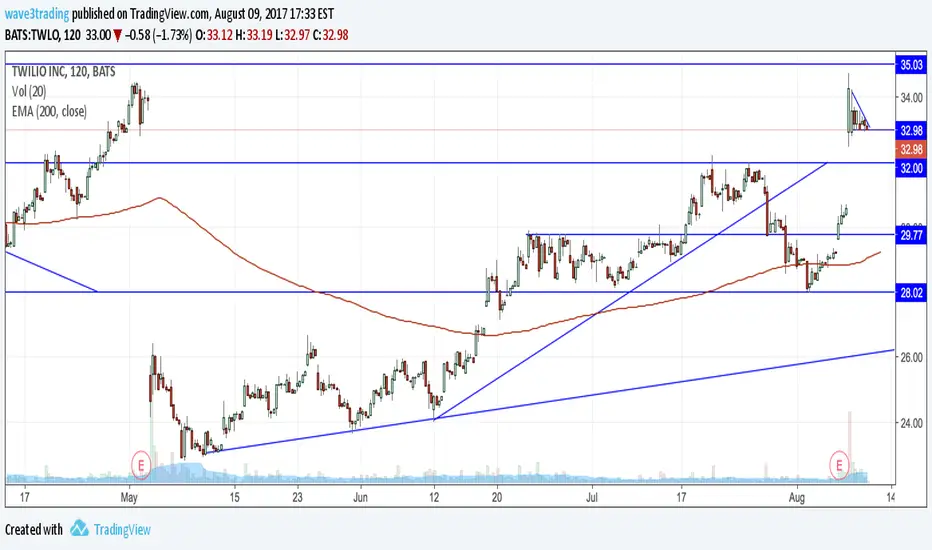Click the 12 date label on time axis
The width and height of the screenshot is (932, 550).
click(x=434, y=497)
